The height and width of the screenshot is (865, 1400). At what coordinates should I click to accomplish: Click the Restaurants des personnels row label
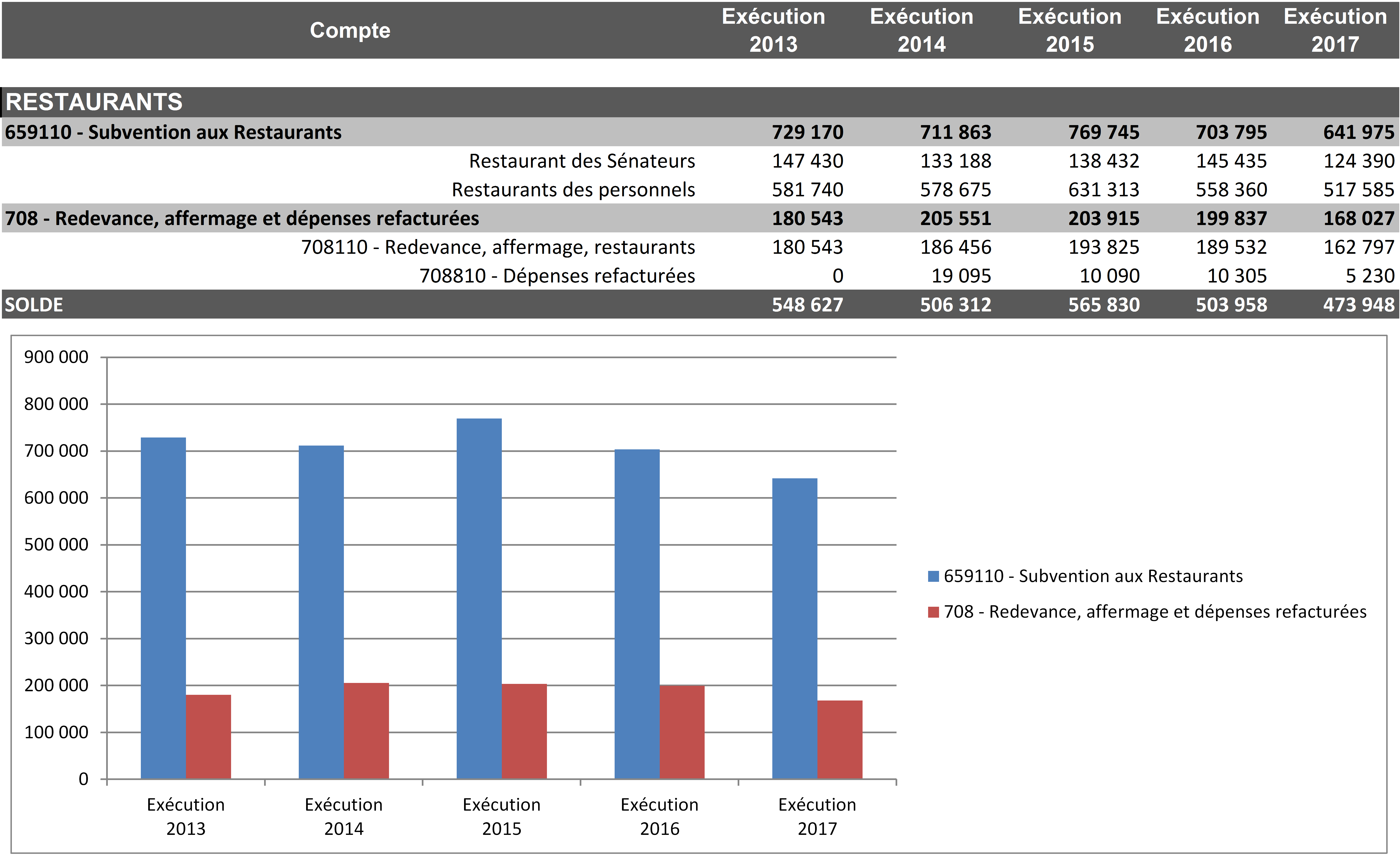click(x=573, y=189)
